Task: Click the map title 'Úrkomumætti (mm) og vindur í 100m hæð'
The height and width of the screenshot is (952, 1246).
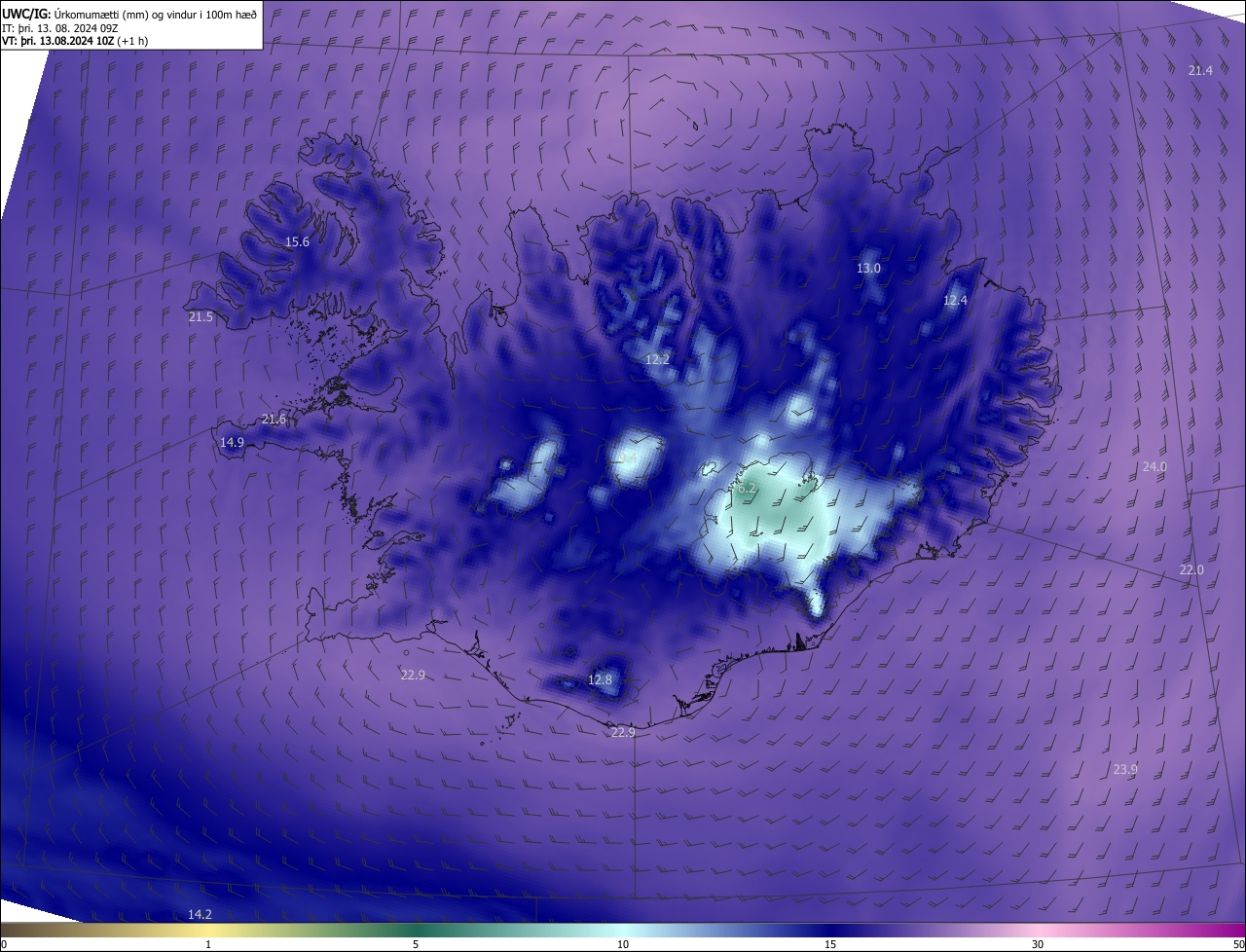Action: click(x=156, y=14)
